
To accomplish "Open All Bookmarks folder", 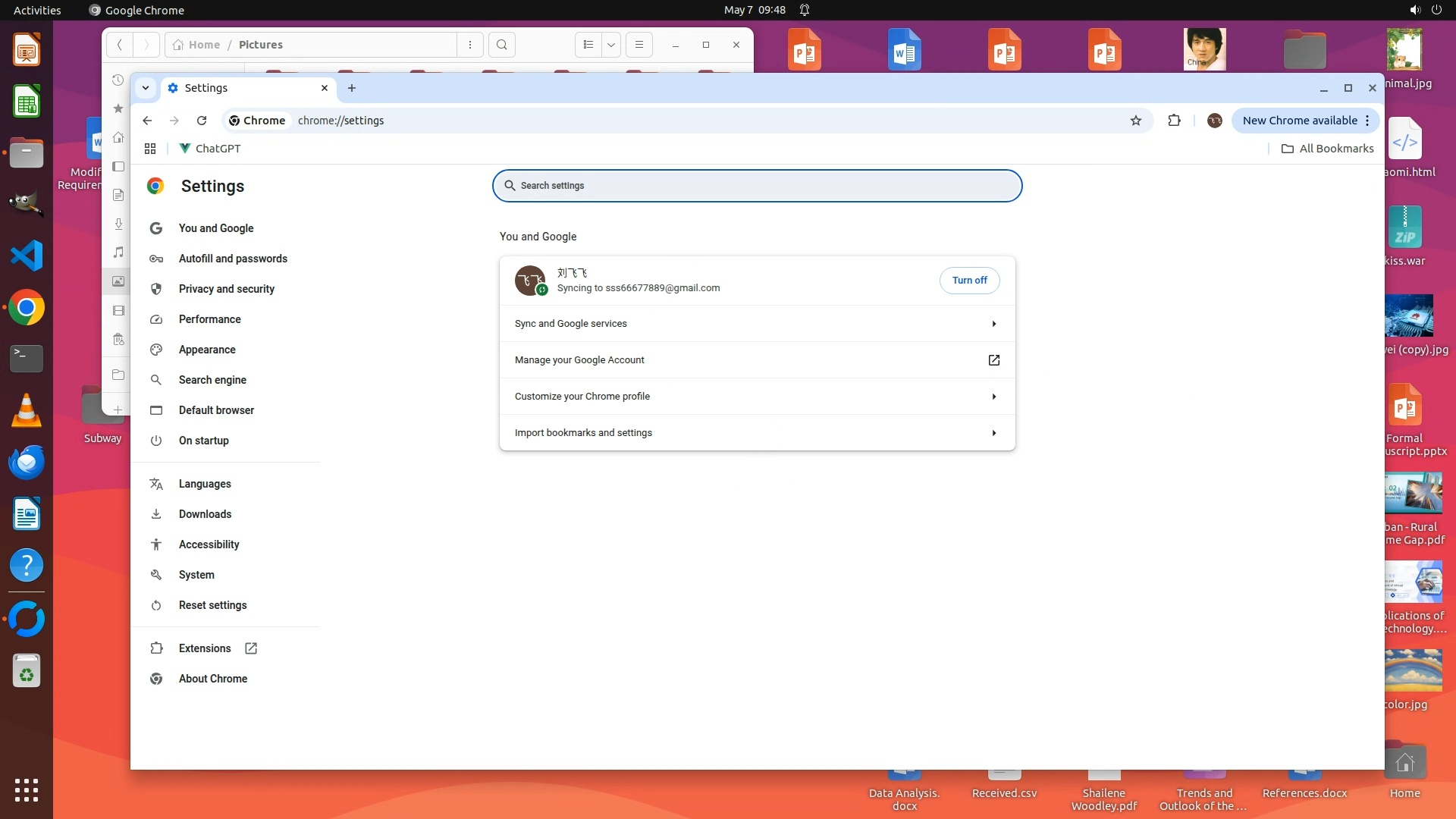I will [x=1327, y=149].
